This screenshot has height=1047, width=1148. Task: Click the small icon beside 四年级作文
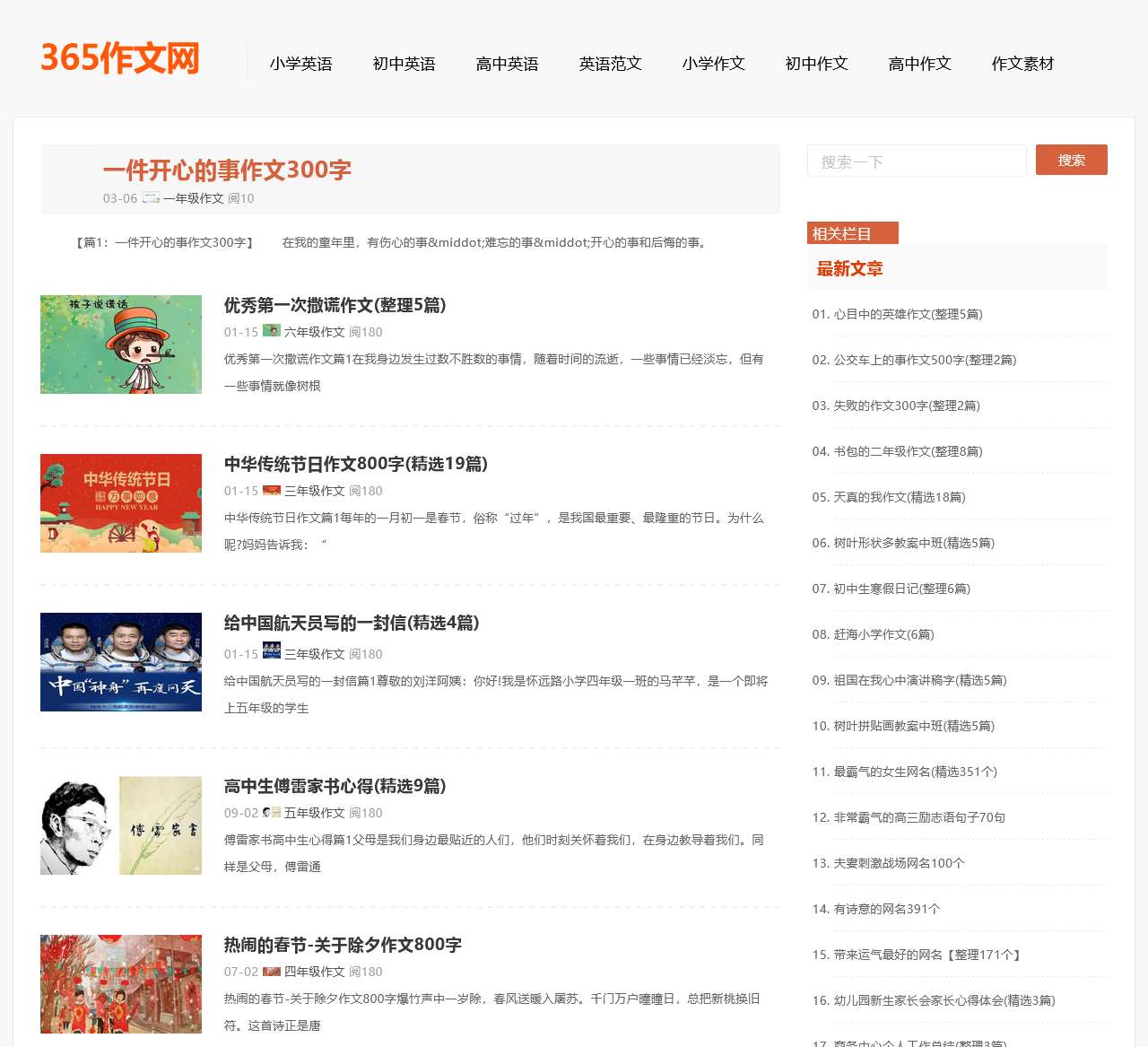click(x=272, y=971)
